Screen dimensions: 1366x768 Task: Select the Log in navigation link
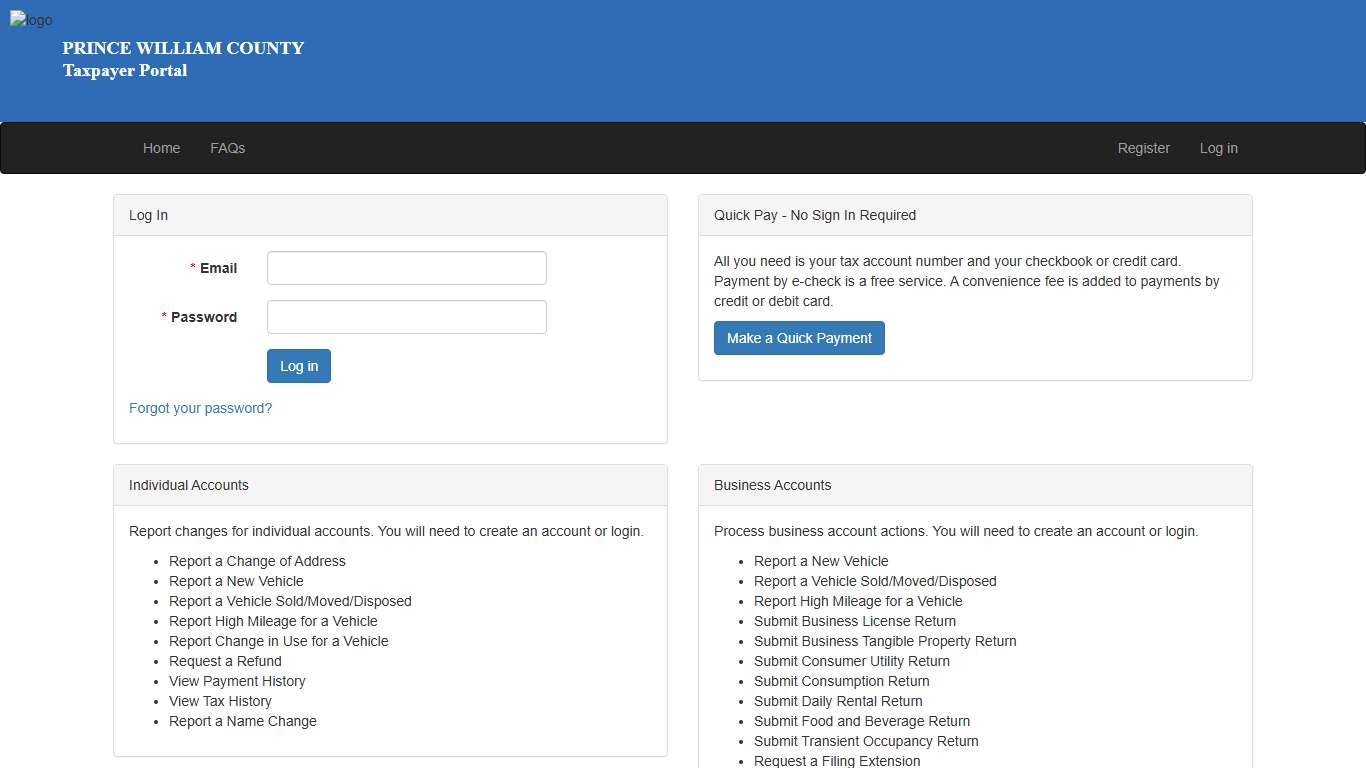point(1218,148)
